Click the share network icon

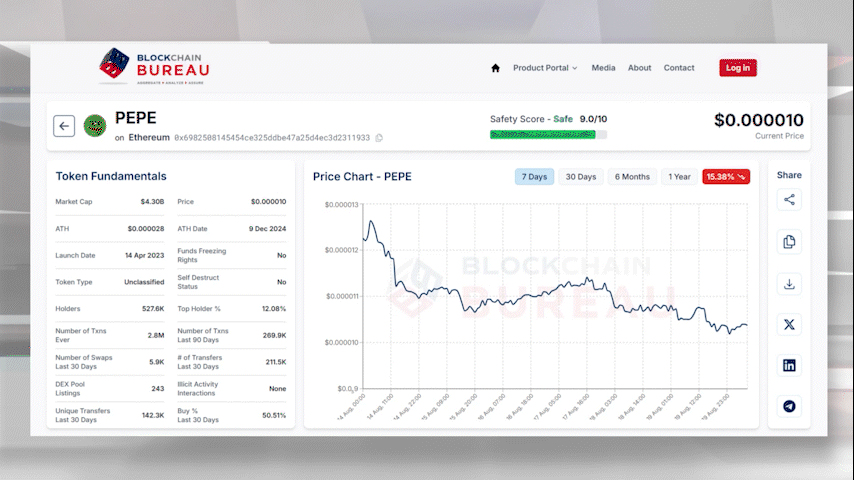(x=789, y=200)
